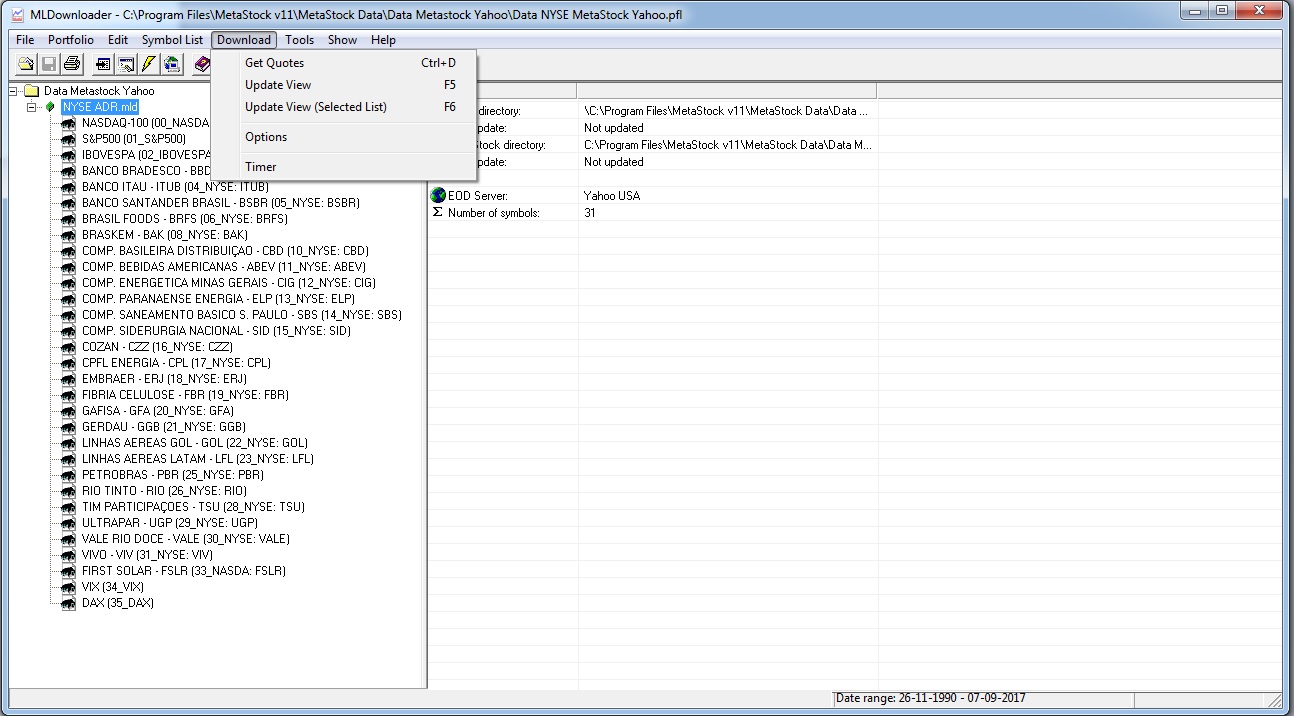The height and width of the screenshot is (716, 1294).
Task: Click the globe icon beside EOD Server
Action: point(438,196)
